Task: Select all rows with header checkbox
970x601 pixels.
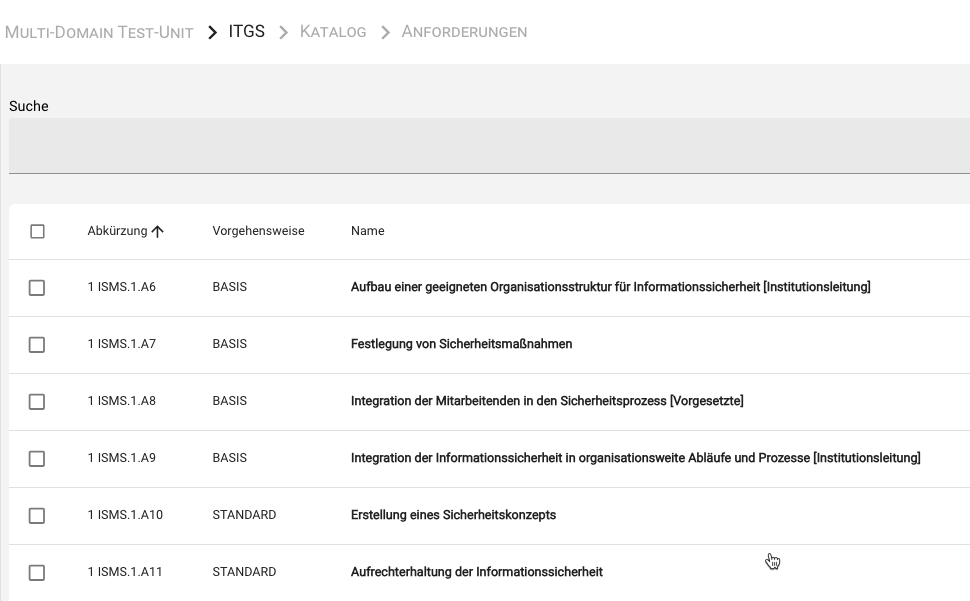Action: pos(36,229)
